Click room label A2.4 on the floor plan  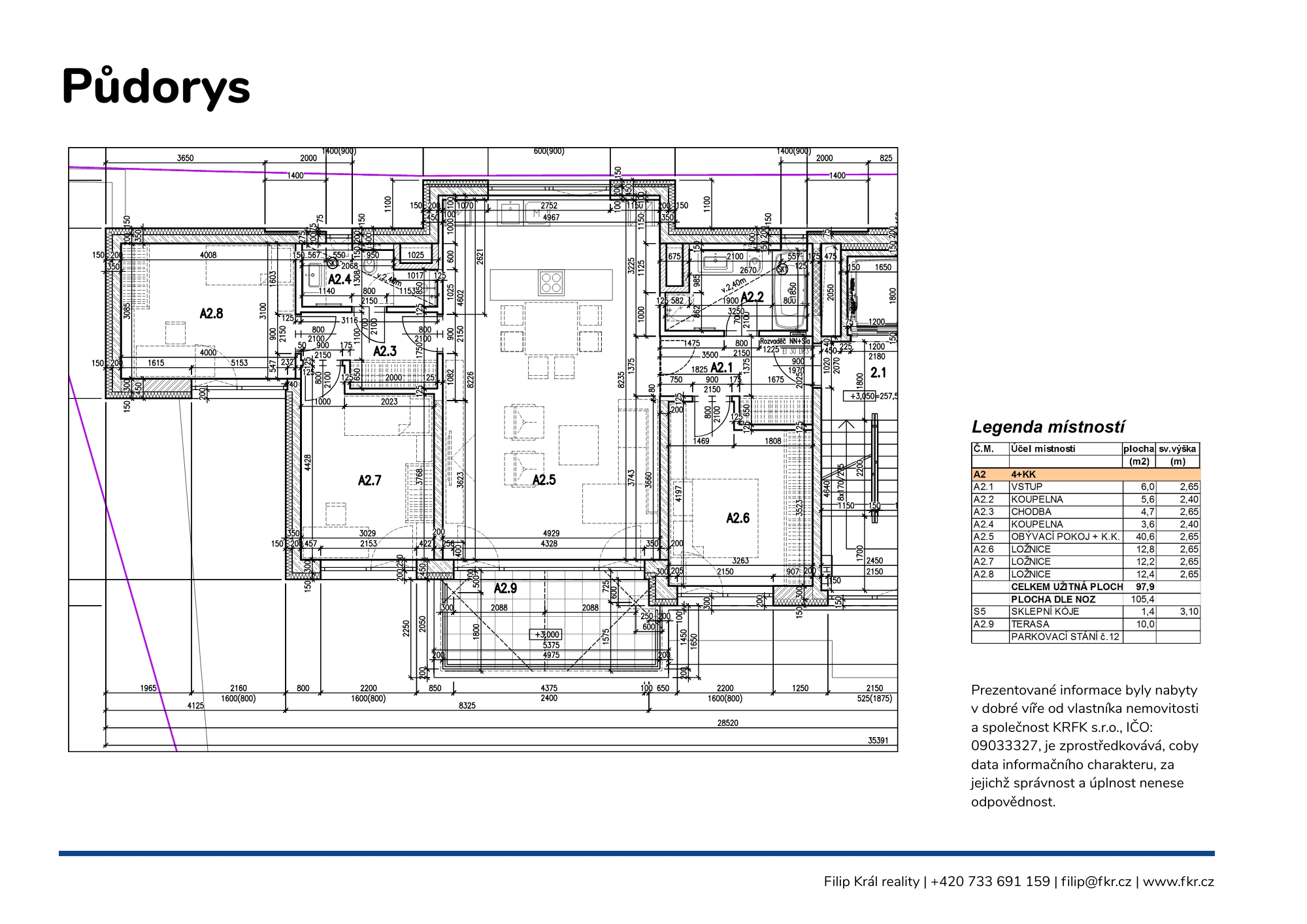point(340,280)
